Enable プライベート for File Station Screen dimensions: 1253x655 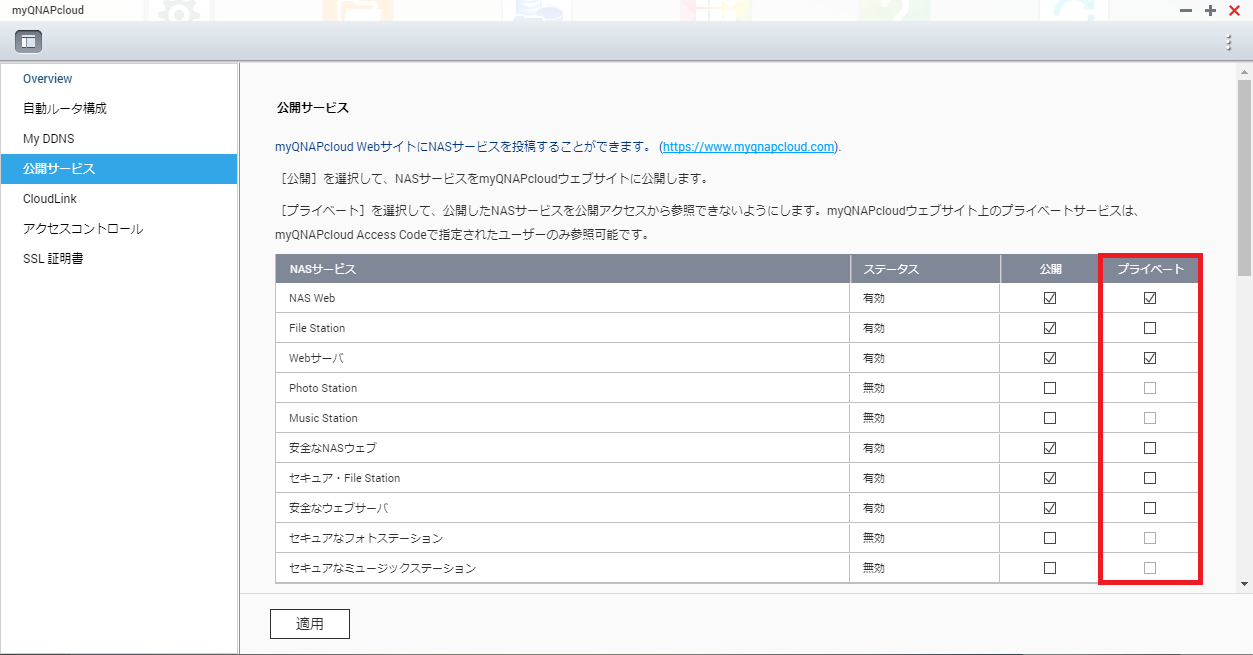click(x=1150, y=328)
